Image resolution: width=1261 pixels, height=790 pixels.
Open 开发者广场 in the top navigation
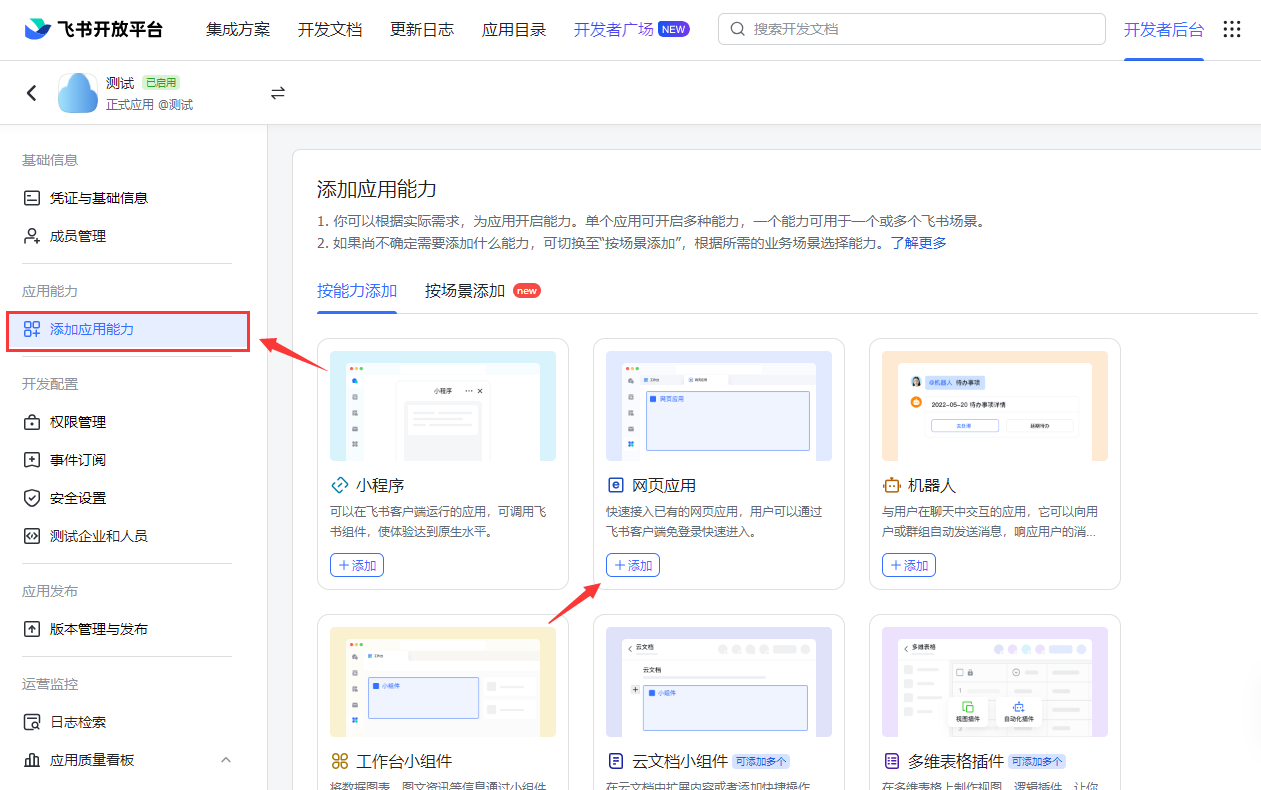click(614, 29)
